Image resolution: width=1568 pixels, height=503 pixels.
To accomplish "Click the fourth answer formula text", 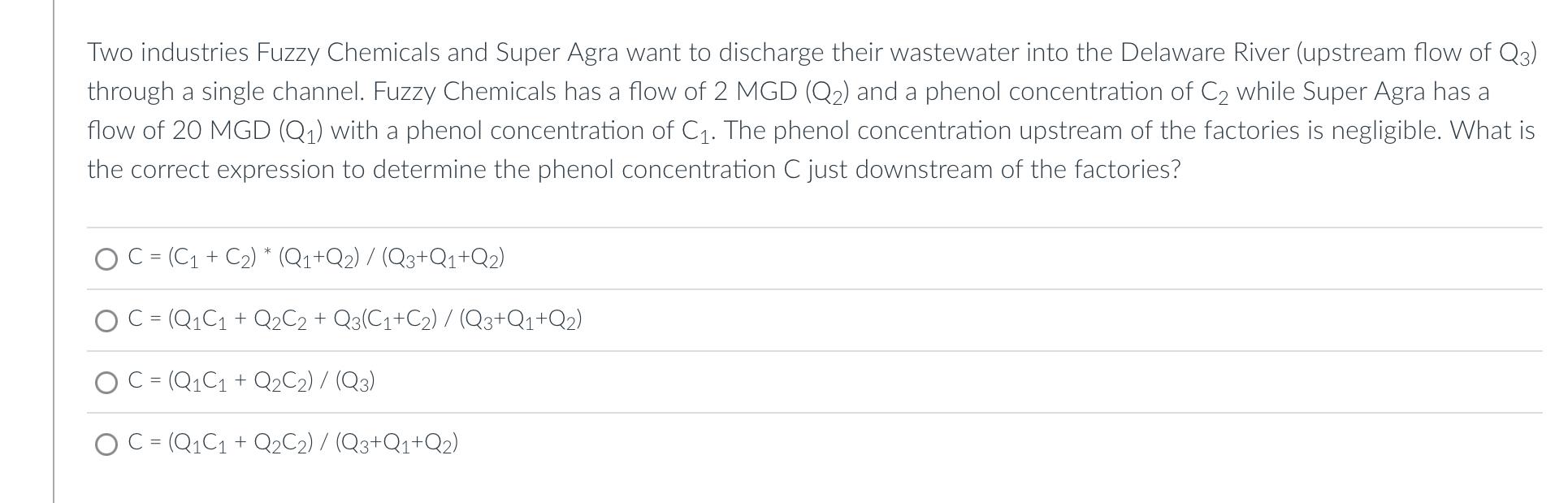I will coord(294,443).
